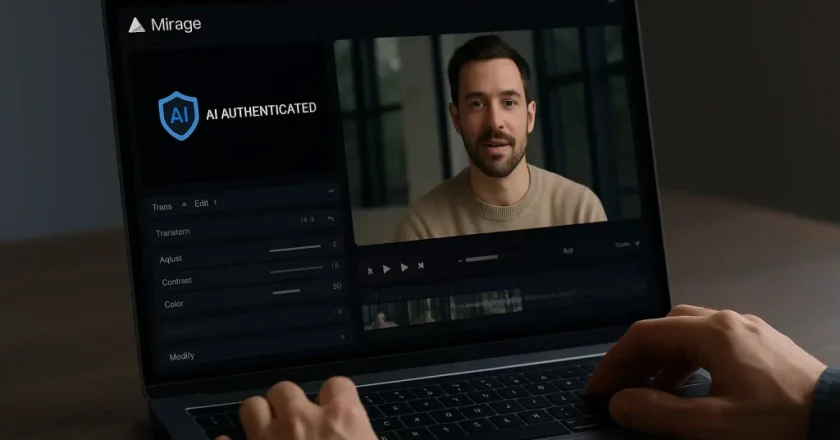840x440 pixels.
Task: Click the Contrast slider track
Action: point(297,270)
